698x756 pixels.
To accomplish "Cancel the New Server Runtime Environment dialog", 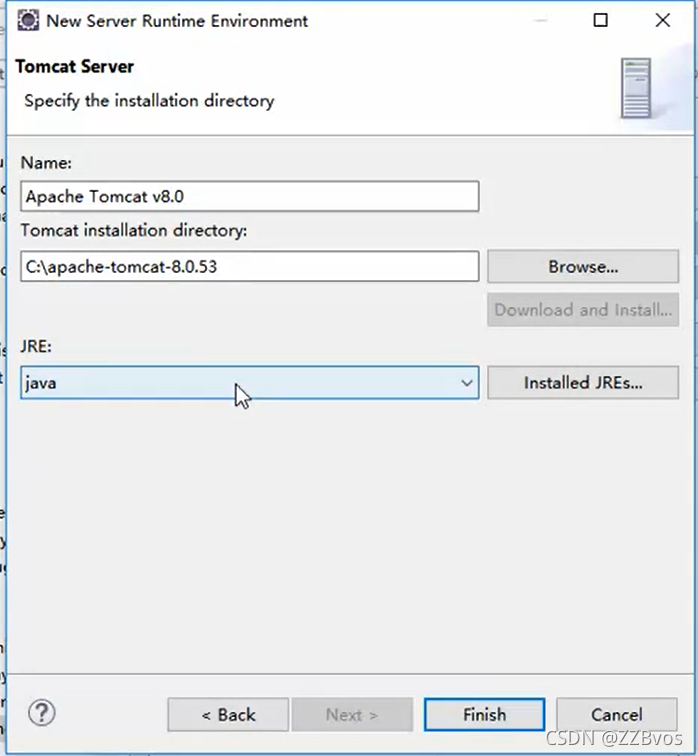I will tap(617, 715).
